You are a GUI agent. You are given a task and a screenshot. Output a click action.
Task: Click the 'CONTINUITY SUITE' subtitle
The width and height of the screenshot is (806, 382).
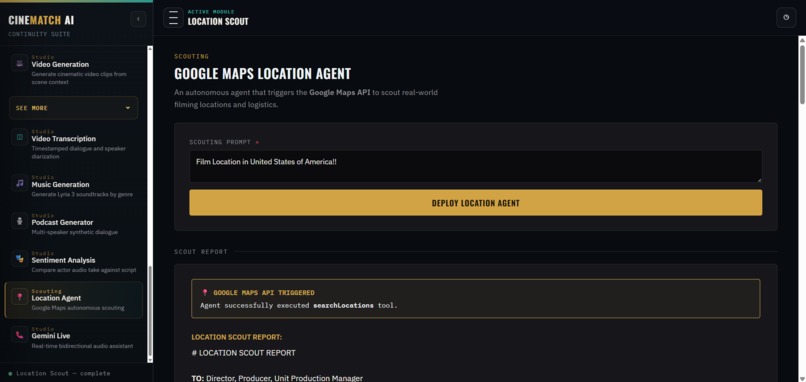click(x=39, y=34)
